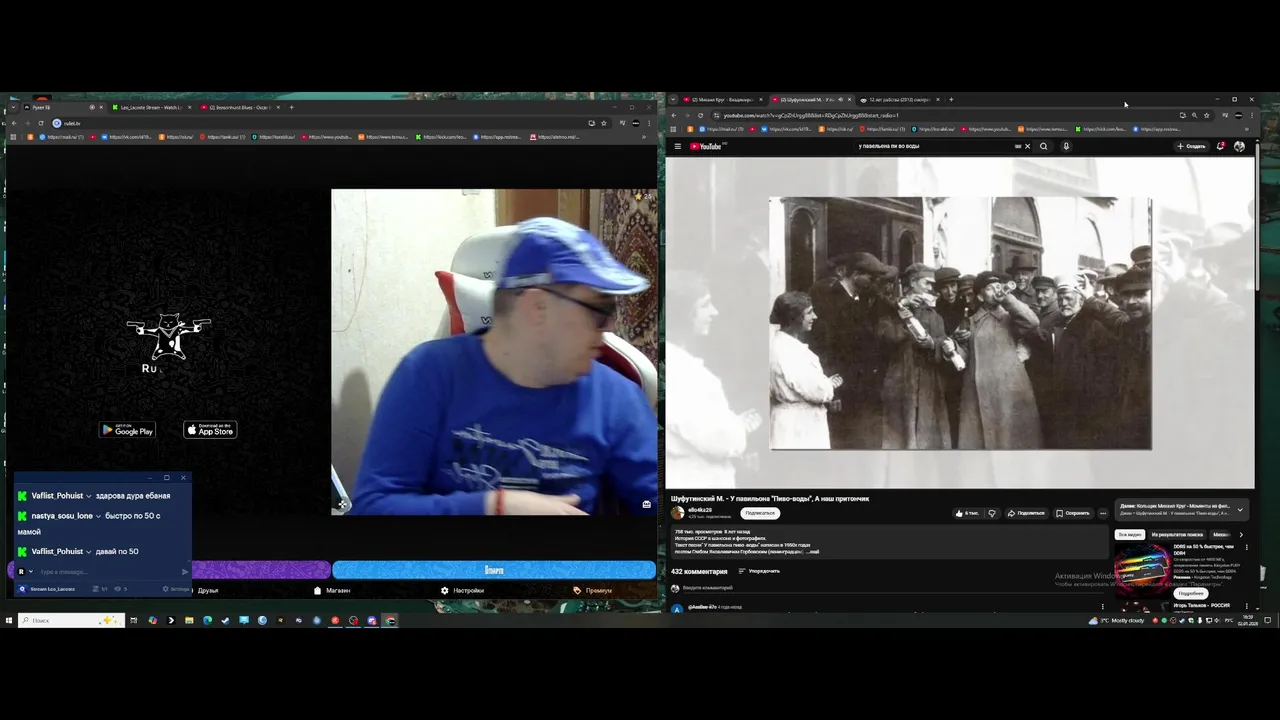Bookmark the YouTube page with star
The height and width of the screenshot is (720, 1280).
pyautogui.click(x=1206, y=115)
